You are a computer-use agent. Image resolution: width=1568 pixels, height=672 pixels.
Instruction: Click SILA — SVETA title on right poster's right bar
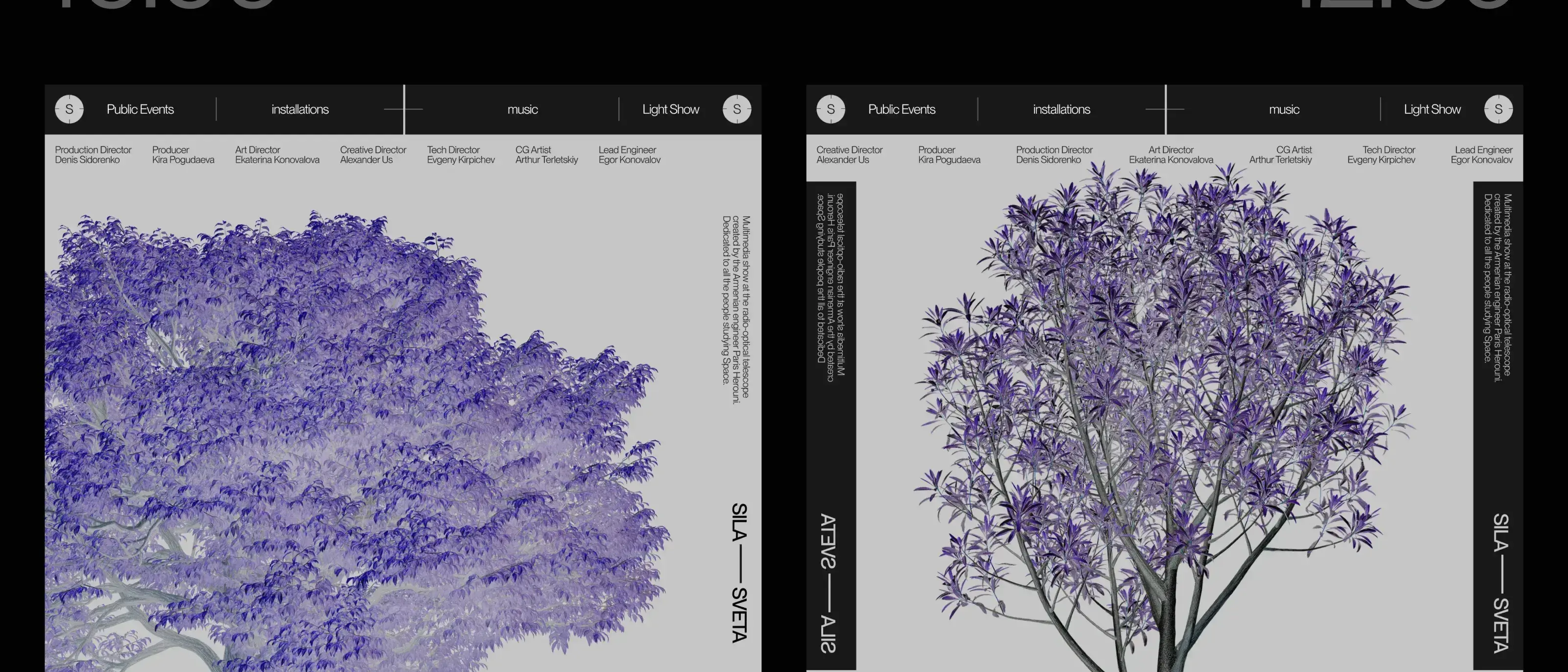pos(1500,583)
